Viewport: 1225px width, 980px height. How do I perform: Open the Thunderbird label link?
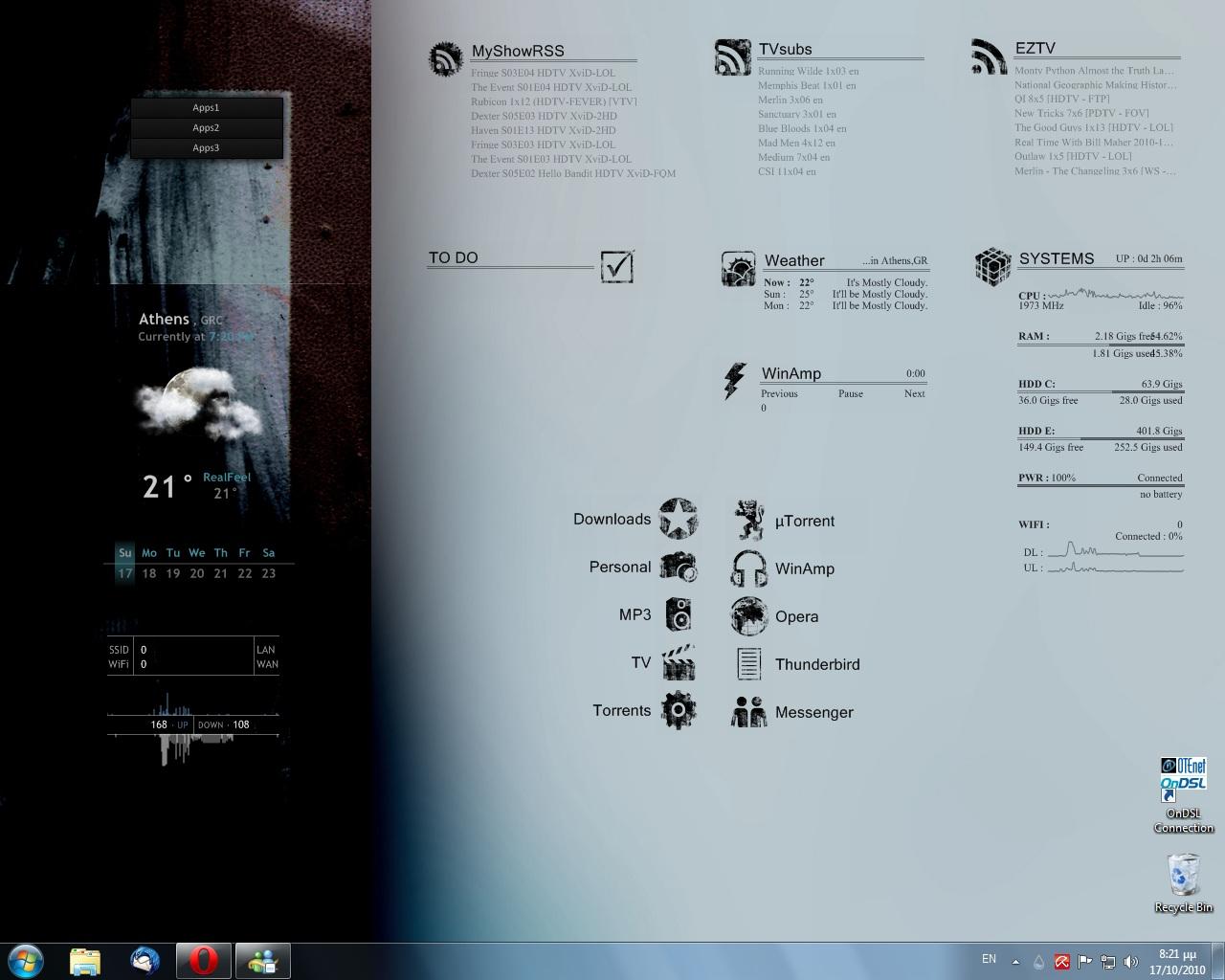point(817,664)
